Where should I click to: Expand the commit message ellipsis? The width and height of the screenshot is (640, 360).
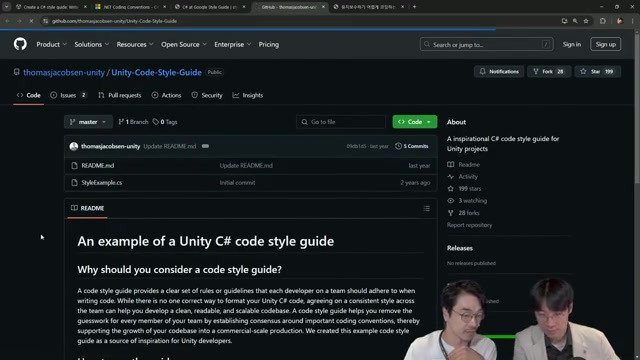click(x=205, y=146)
